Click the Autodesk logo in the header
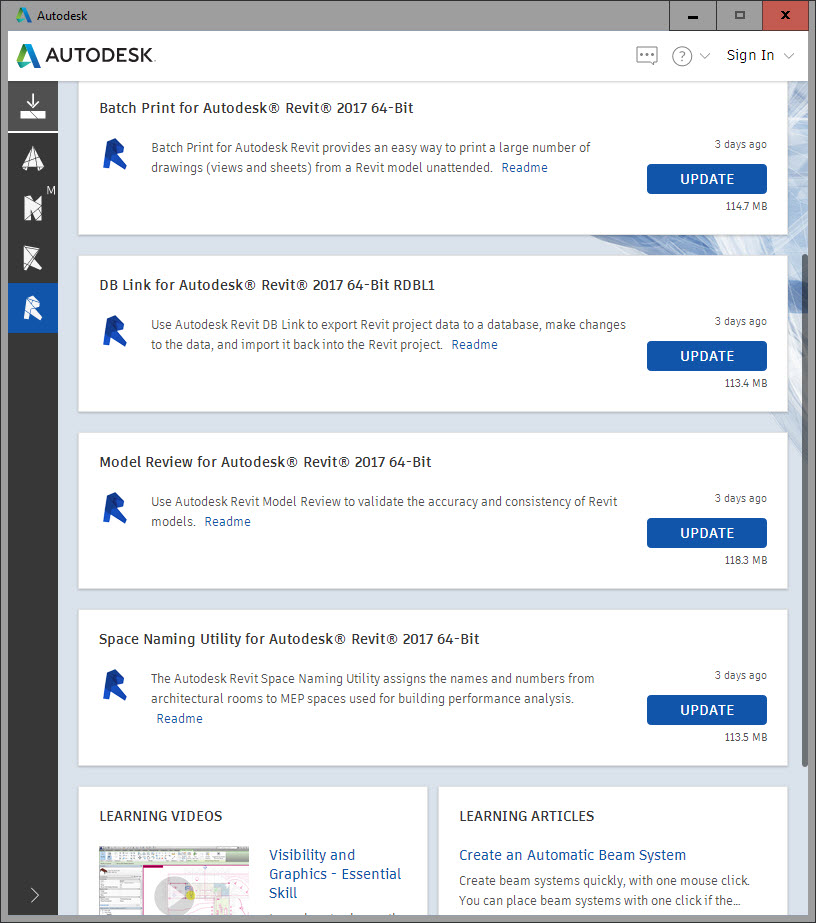This screenshot has height=923, width=816. coord(85,55)
